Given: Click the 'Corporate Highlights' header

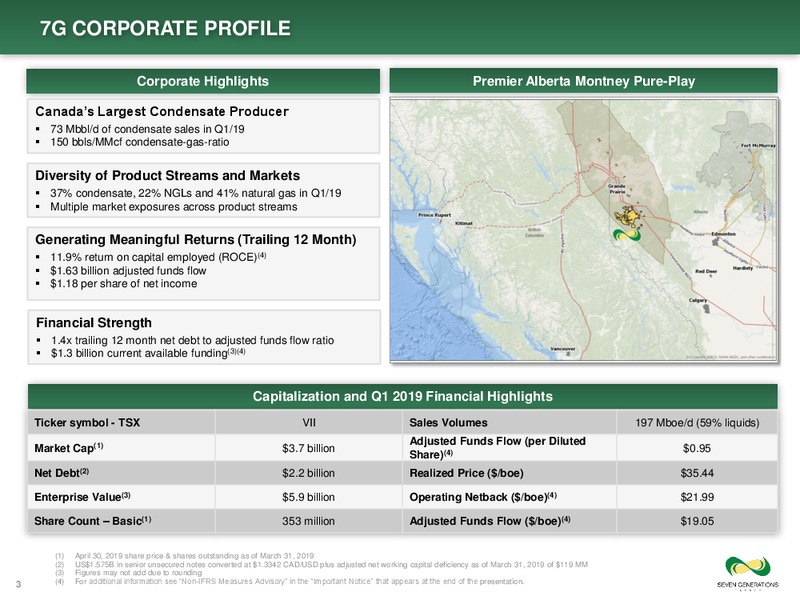Looking at the screenshot, I should tap(203, 81).
